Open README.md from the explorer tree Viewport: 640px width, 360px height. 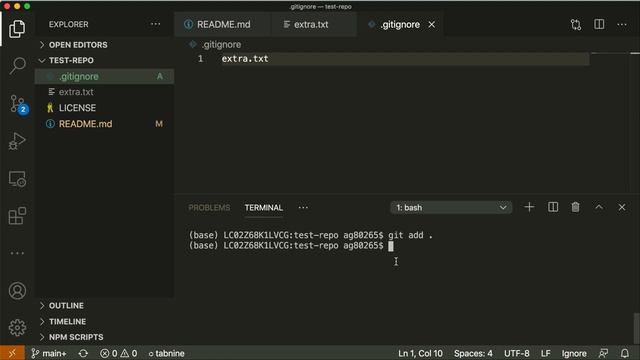coord(104,124)
